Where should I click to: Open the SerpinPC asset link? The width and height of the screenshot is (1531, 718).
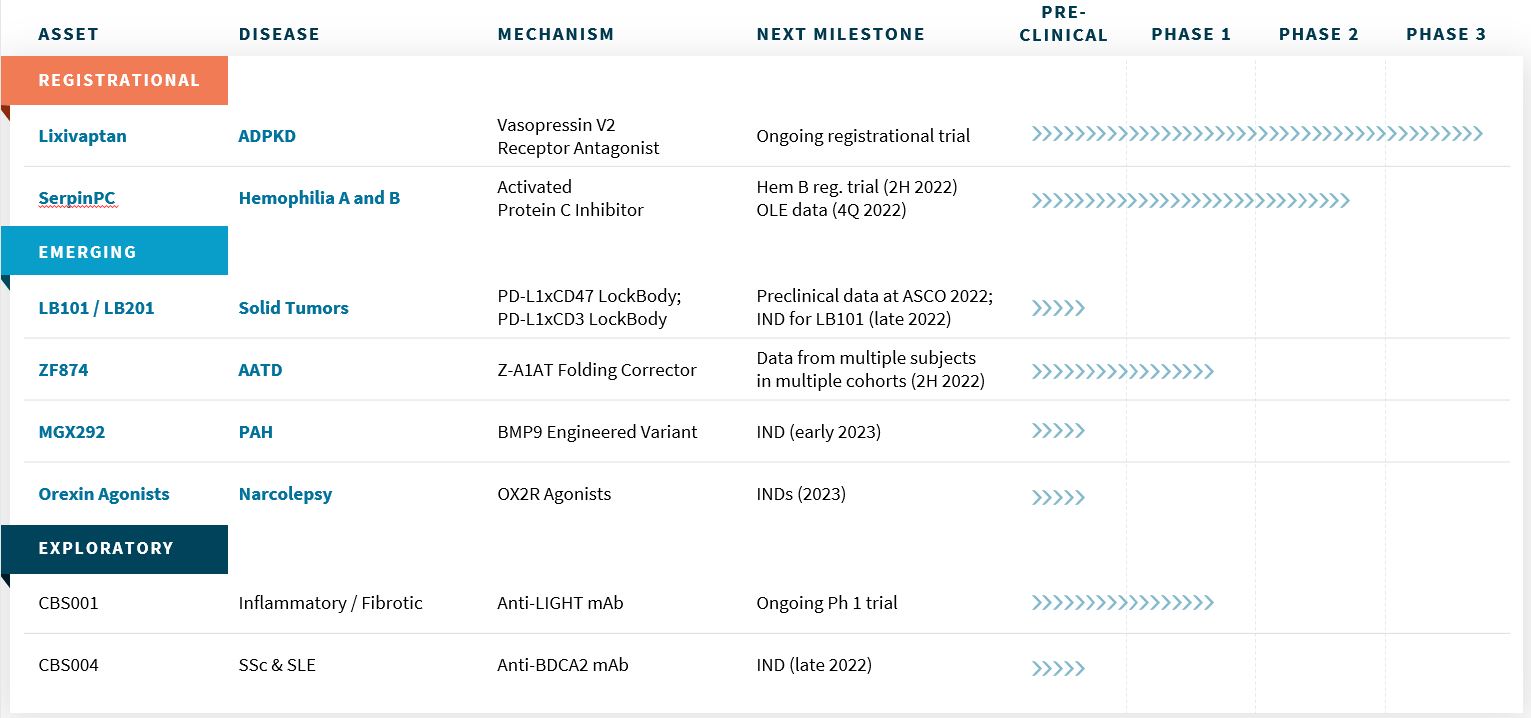point(77,198)
